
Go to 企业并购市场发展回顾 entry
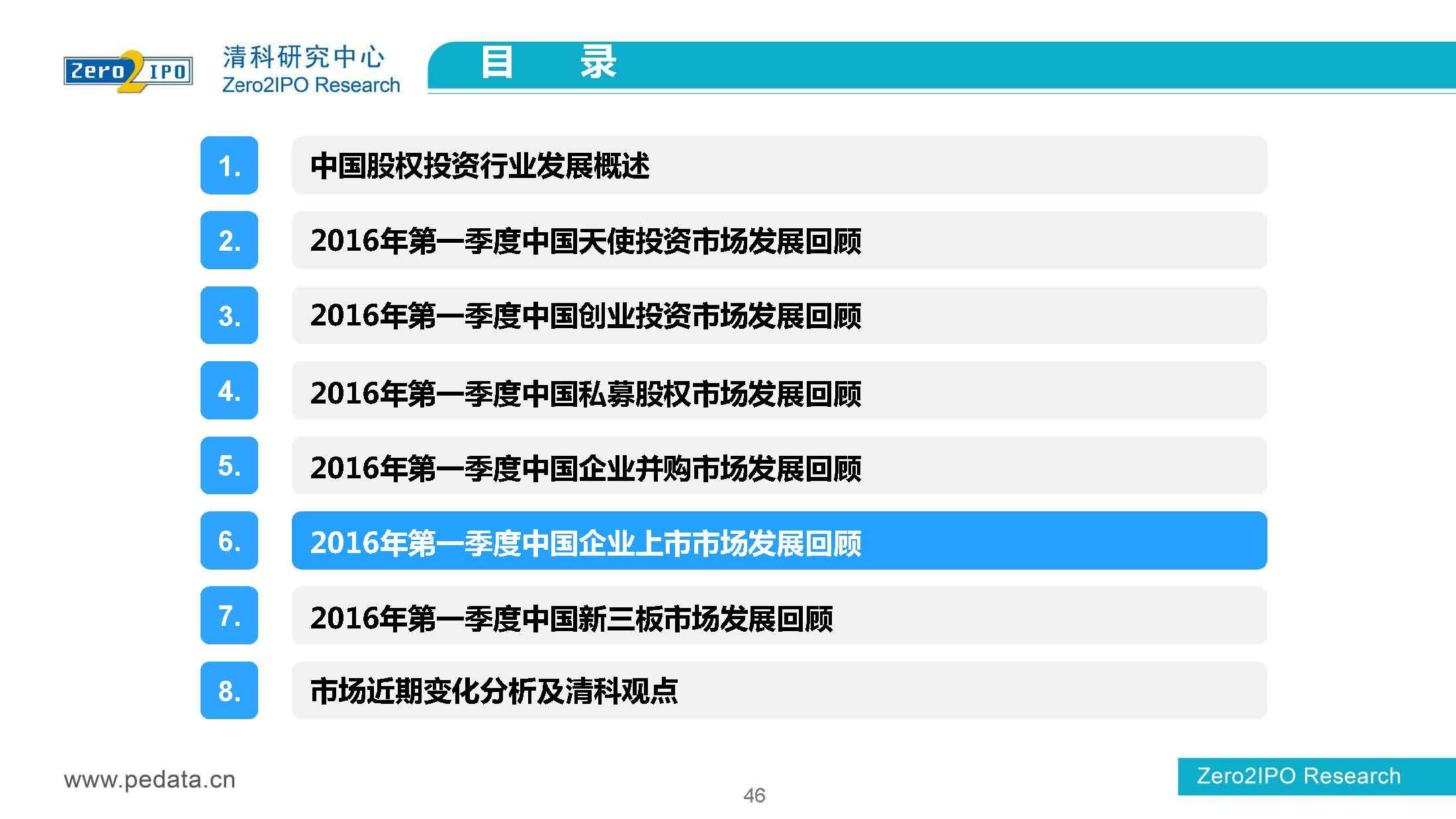pos(779,466)
